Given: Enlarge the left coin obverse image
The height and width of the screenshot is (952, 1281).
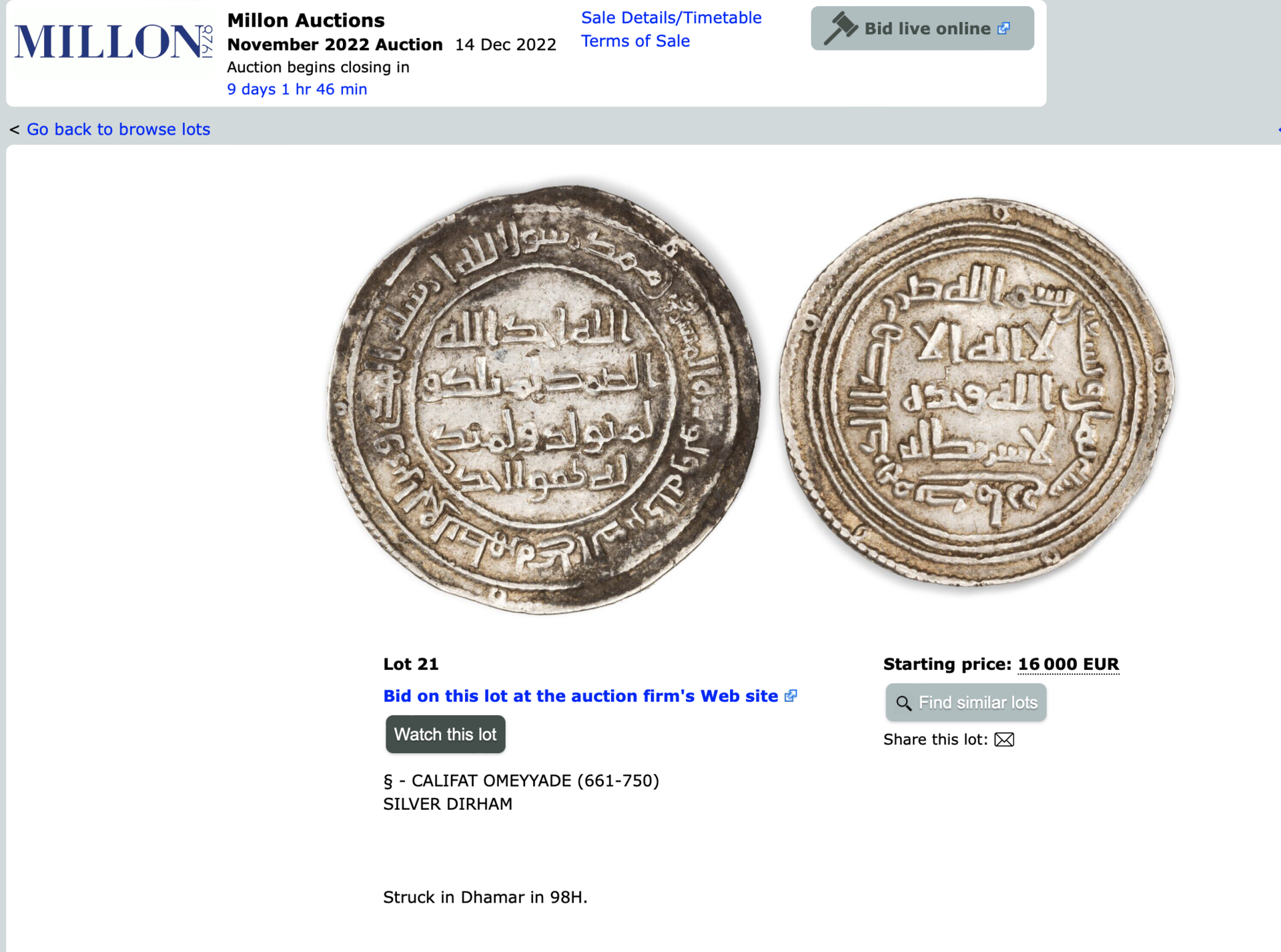Looking at the screenshot, I should tap(543, 399).
